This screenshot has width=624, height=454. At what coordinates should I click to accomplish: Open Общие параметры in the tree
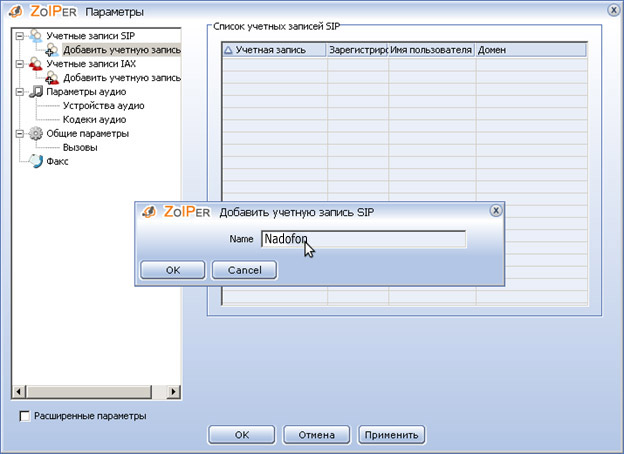pos(88,134)
